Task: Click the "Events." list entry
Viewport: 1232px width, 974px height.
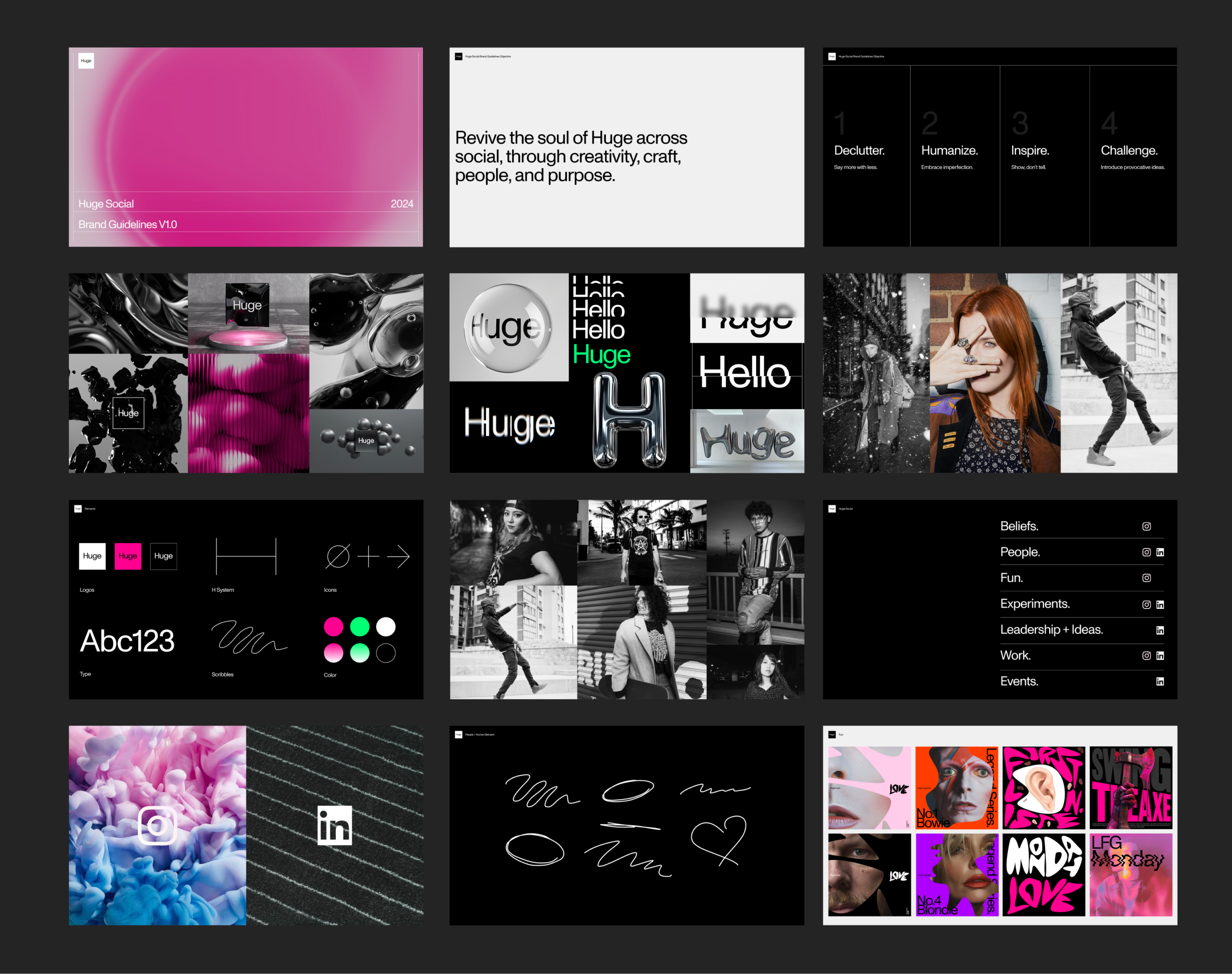Action: point(1019,681)
